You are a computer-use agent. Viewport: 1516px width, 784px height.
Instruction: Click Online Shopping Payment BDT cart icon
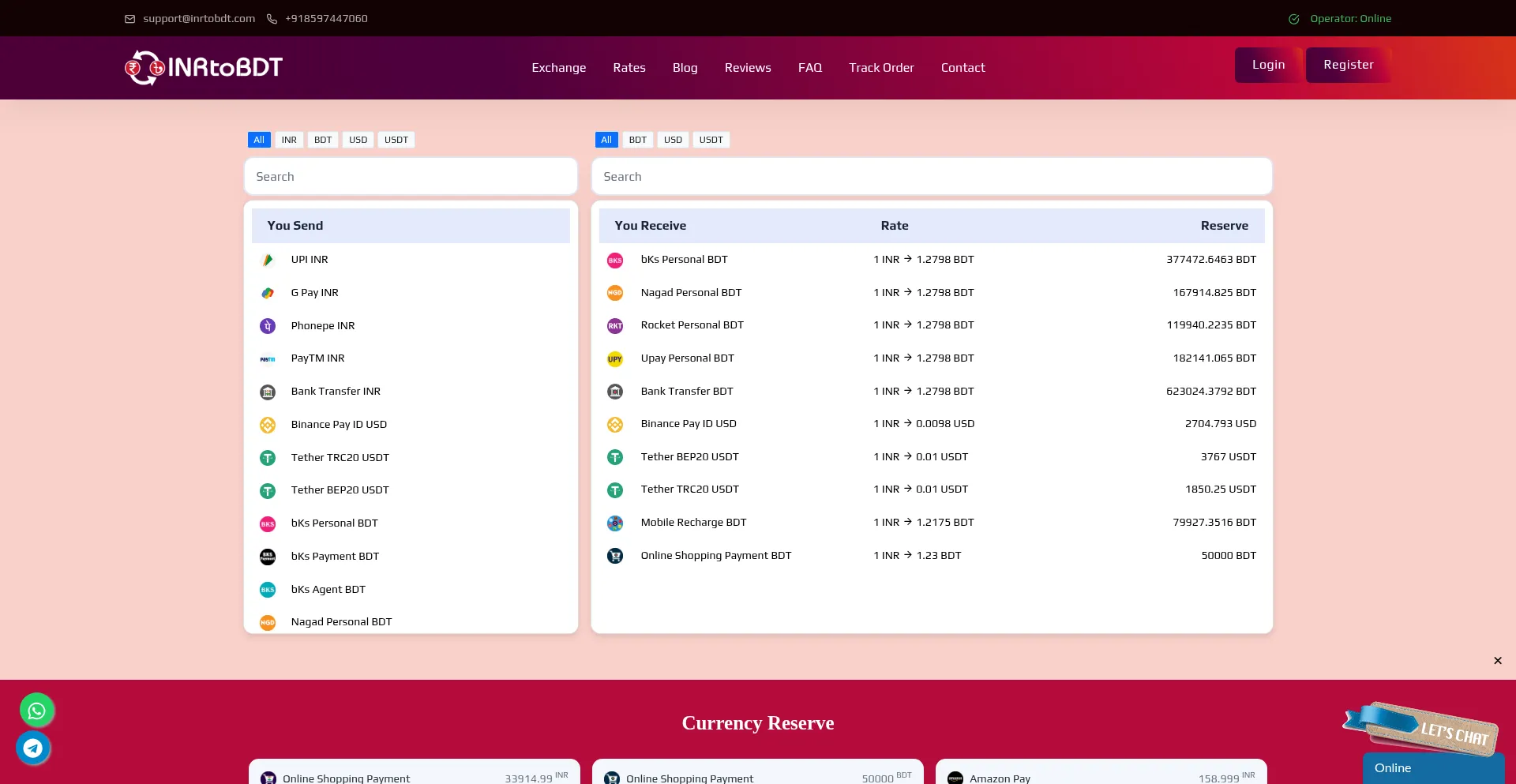tap(615, 556)
